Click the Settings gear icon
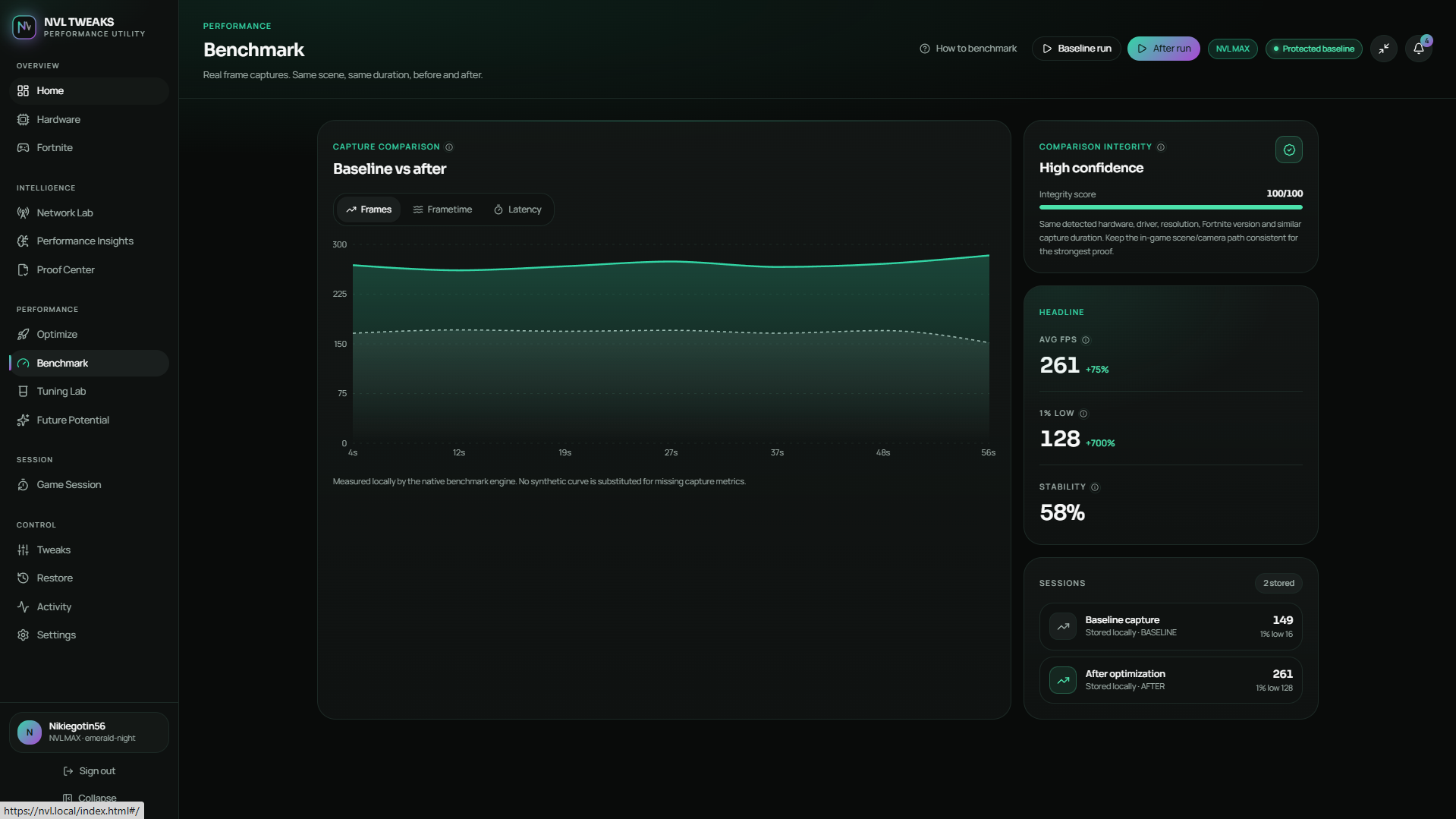Screen dimensions: 1456x819 coord(24,635)
